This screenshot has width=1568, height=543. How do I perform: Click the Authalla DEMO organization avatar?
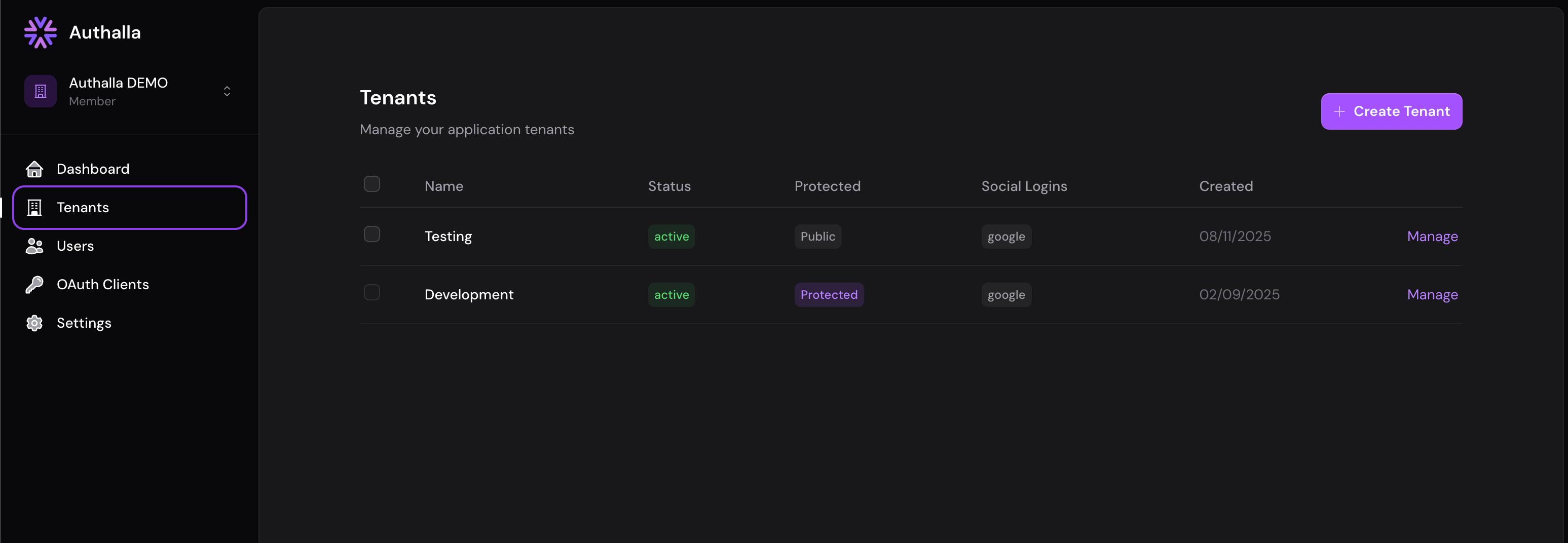click(40, 91)
